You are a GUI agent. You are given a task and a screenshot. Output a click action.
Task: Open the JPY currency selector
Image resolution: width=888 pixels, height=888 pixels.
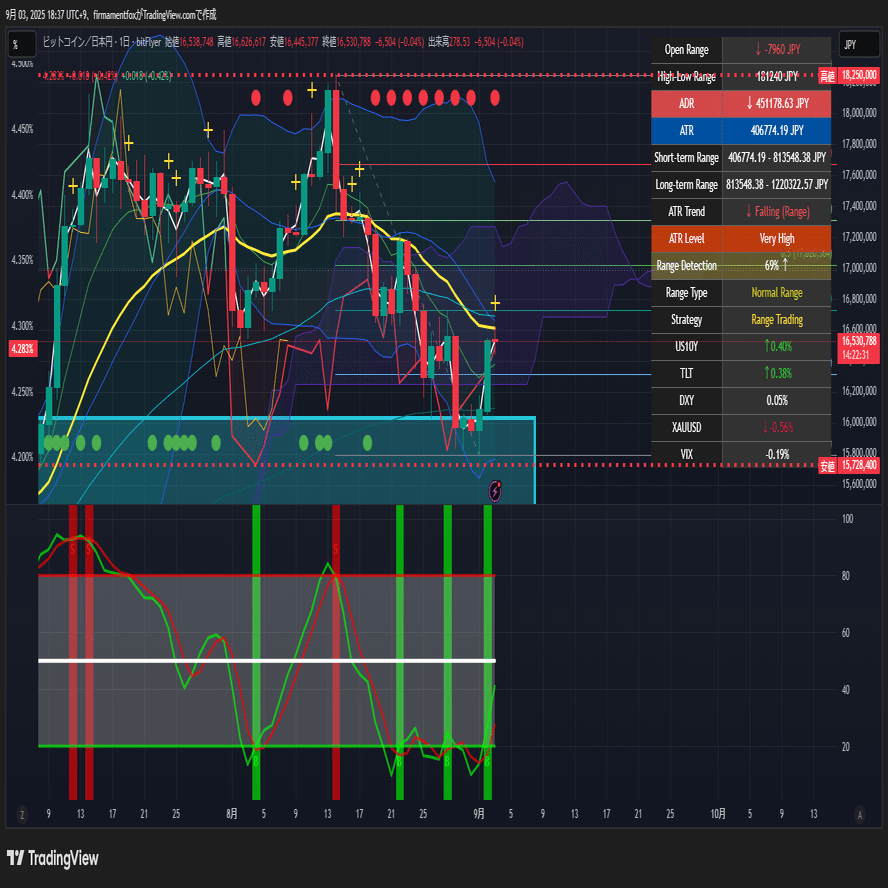[859, 45]
